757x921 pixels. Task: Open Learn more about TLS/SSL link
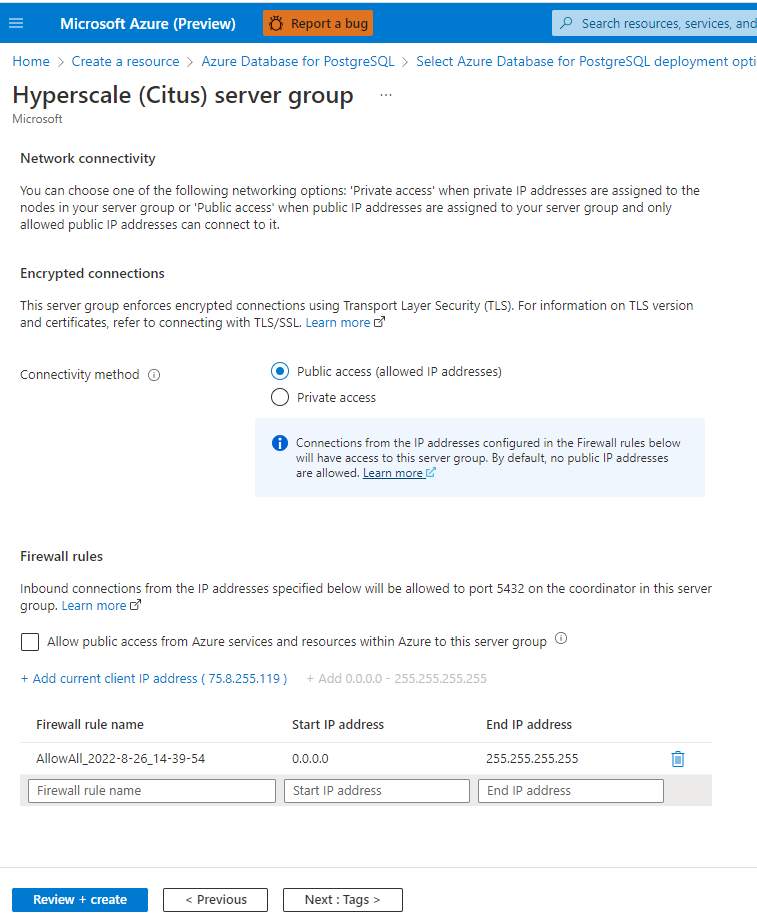(345, 322)
